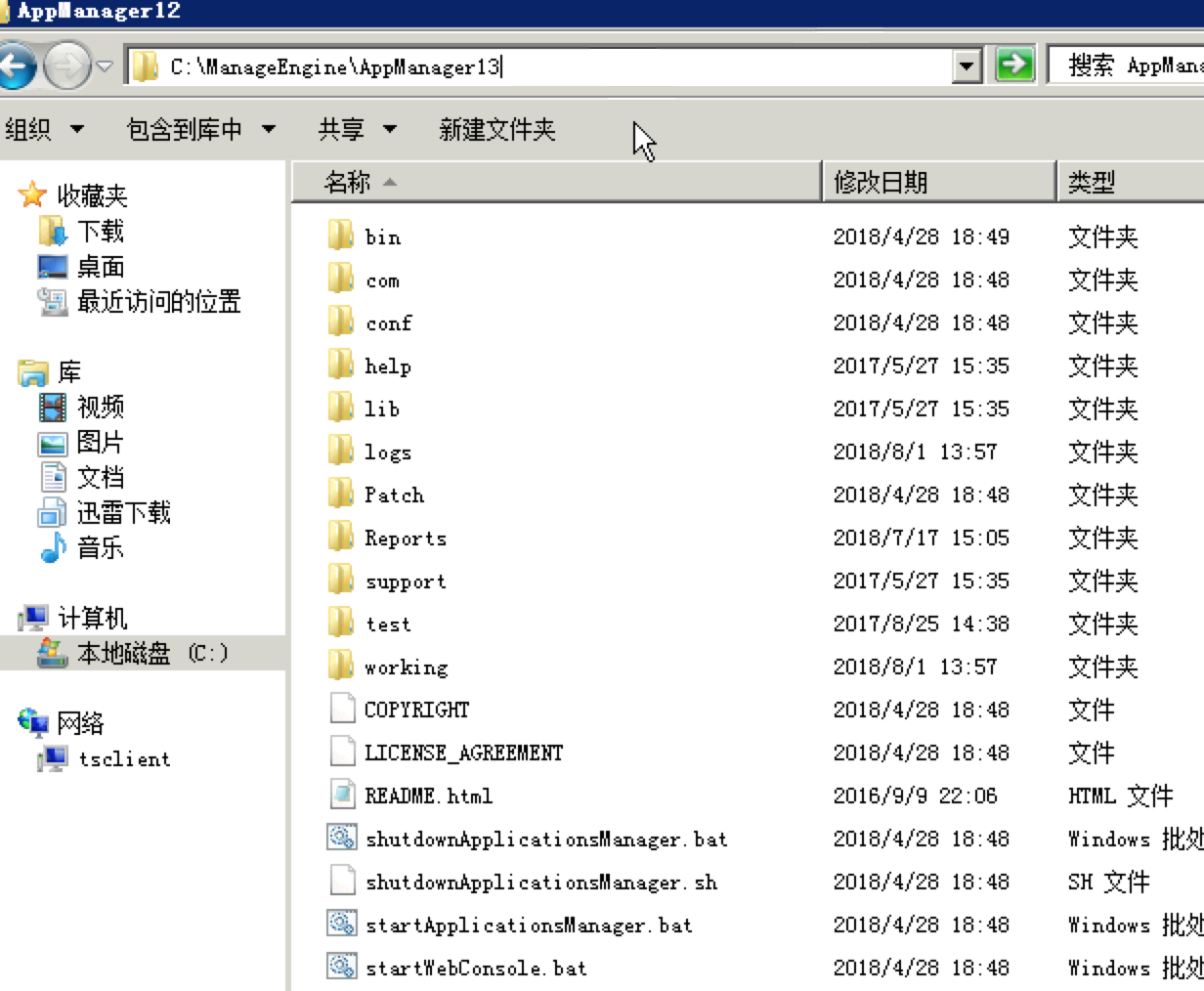Open the 共享 menu

pos(358,129)
